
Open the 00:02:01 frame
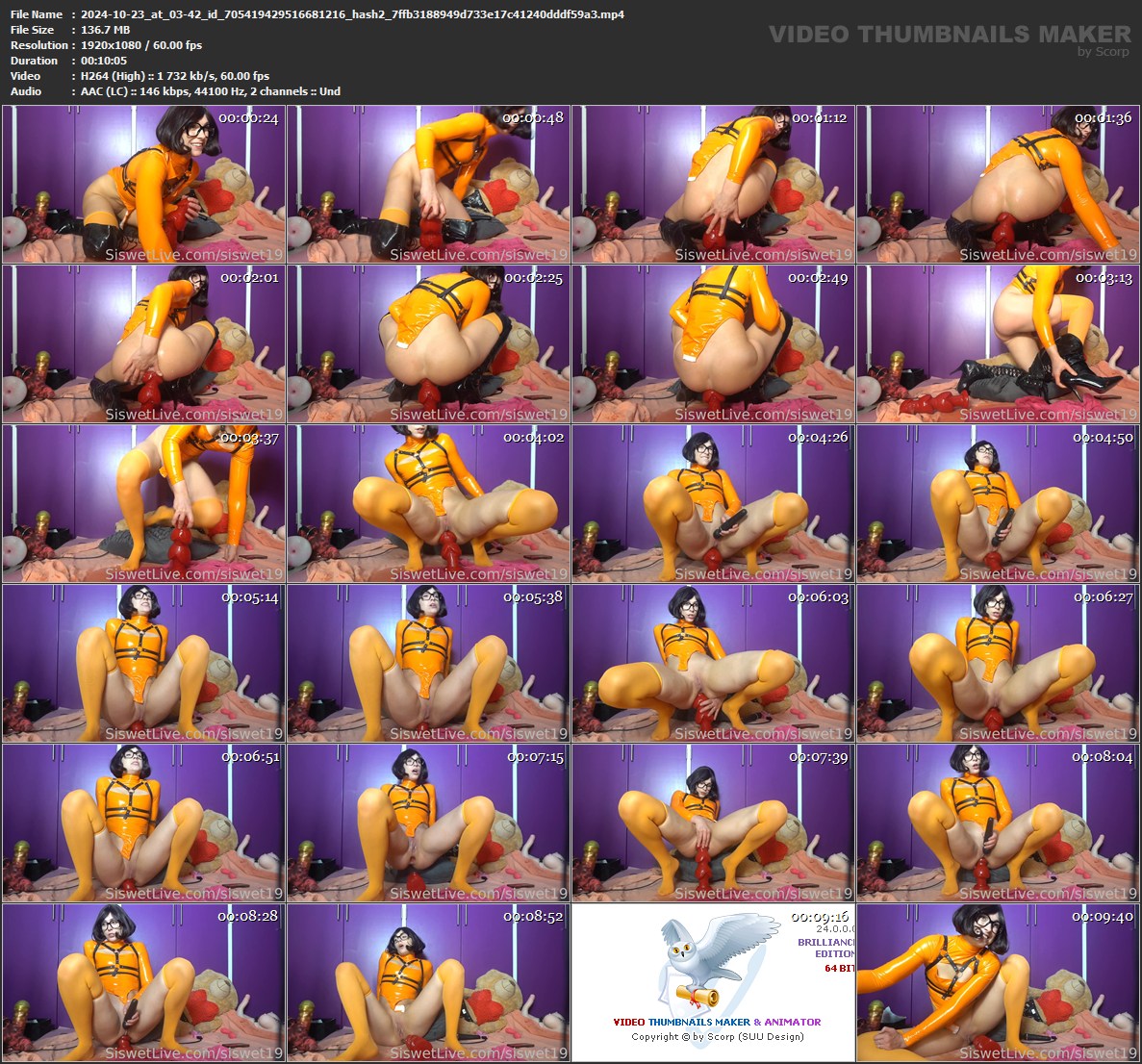143,343
